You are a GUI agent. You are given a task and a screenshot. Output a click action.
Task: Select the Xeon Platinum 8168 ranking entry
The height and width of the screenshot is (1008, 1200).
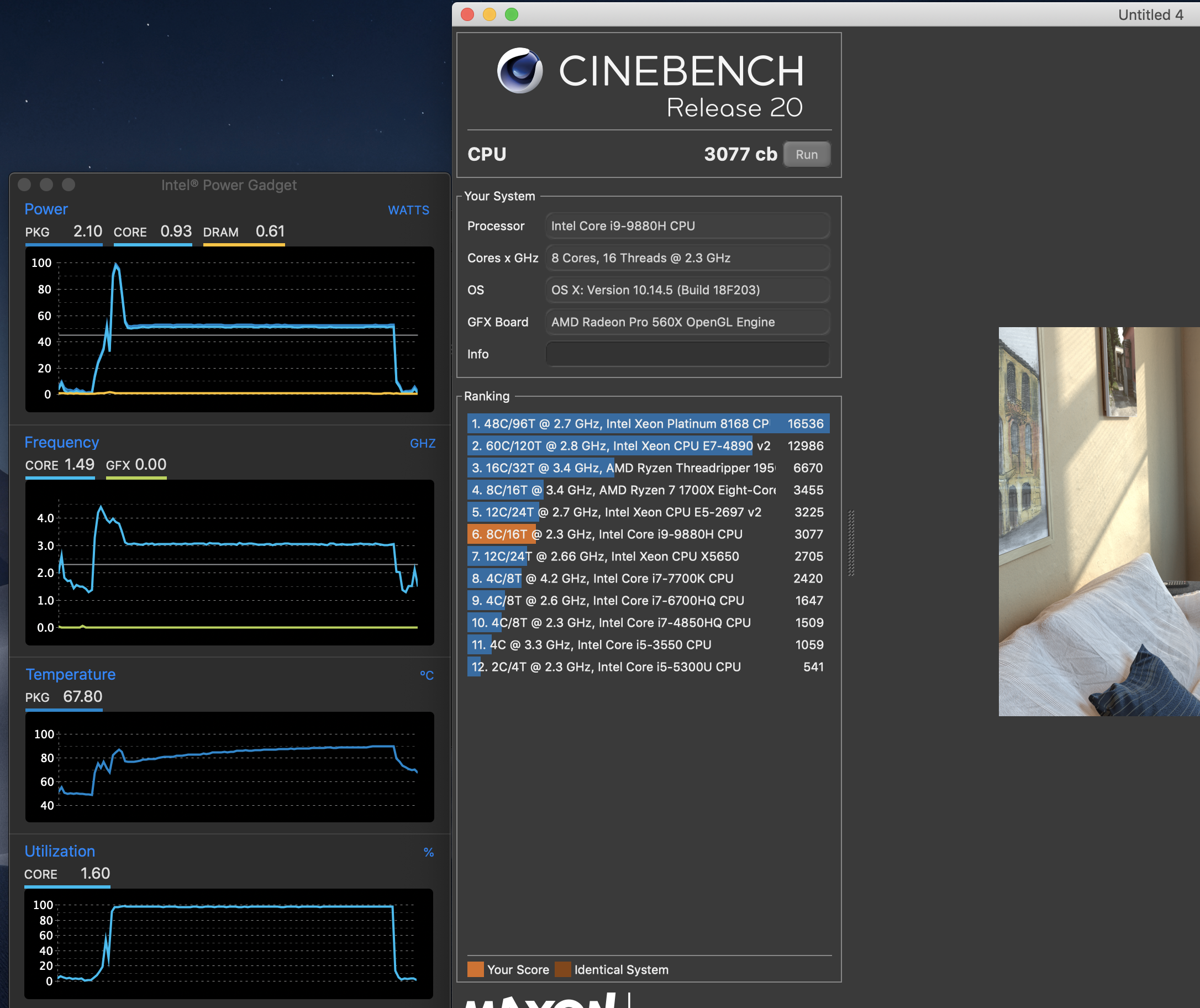[648, 423]
